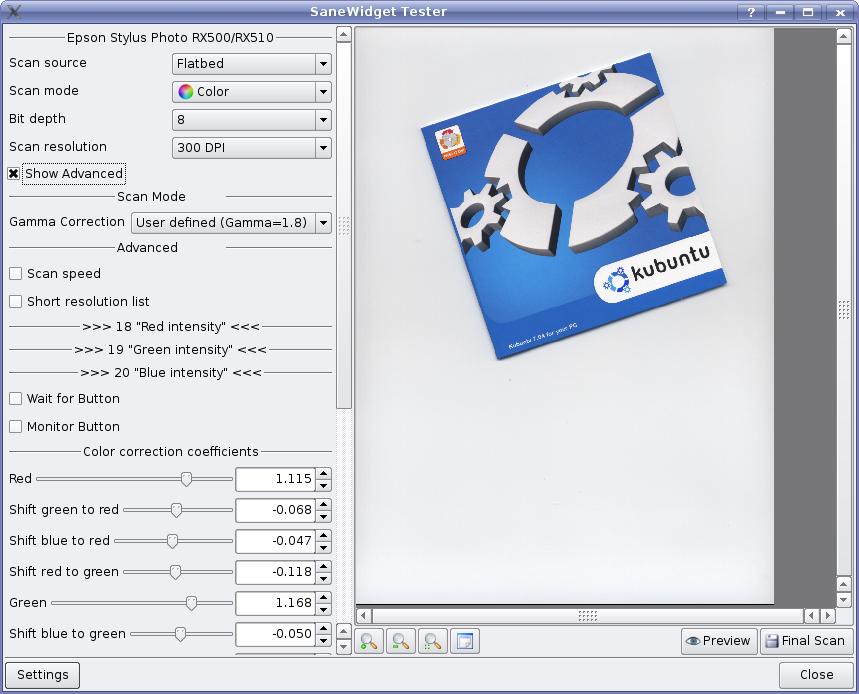The width and height of the screenshot is (859, 694).
Task: Increase Shift green to red value
Action: click(x=324, y=504)
